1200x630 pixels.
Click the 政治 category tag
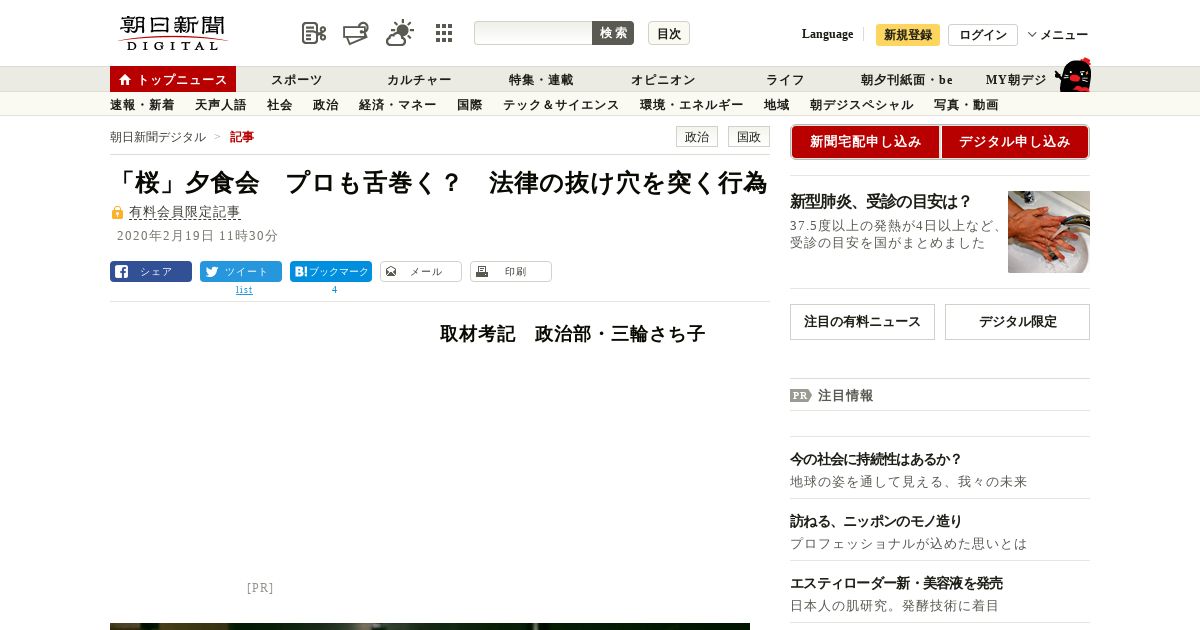pyautogui.click(x=697, y=137)
